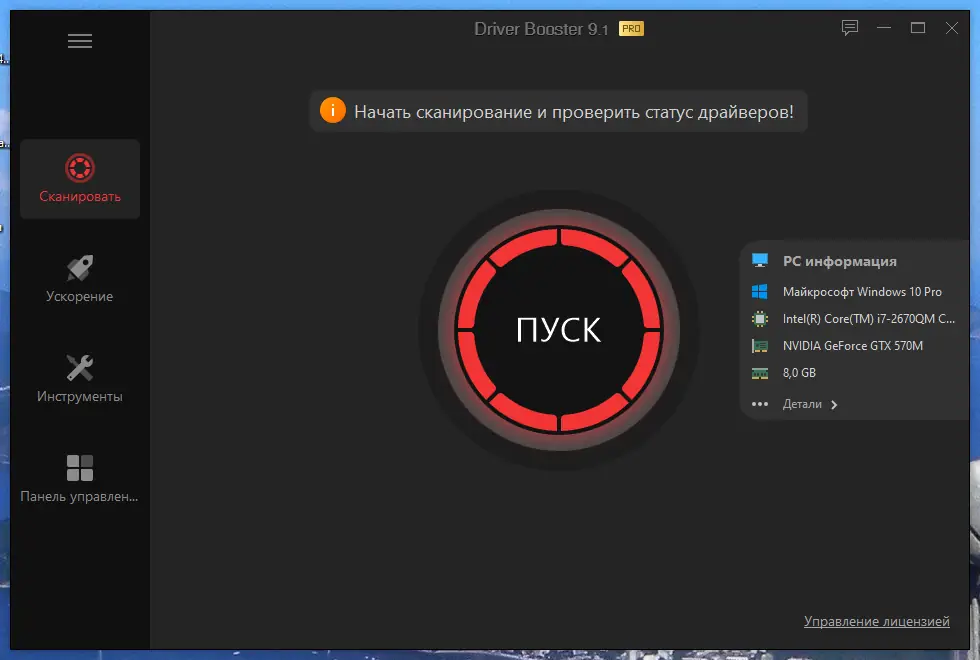
Task: Click the scan notification banner text
Action: tap(573, 111)
